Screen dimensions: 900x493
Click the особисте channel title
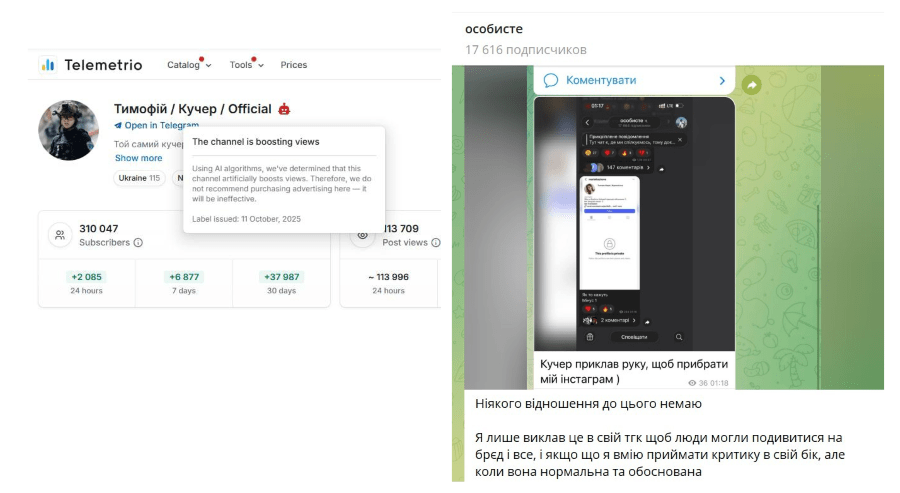(494, 29)
